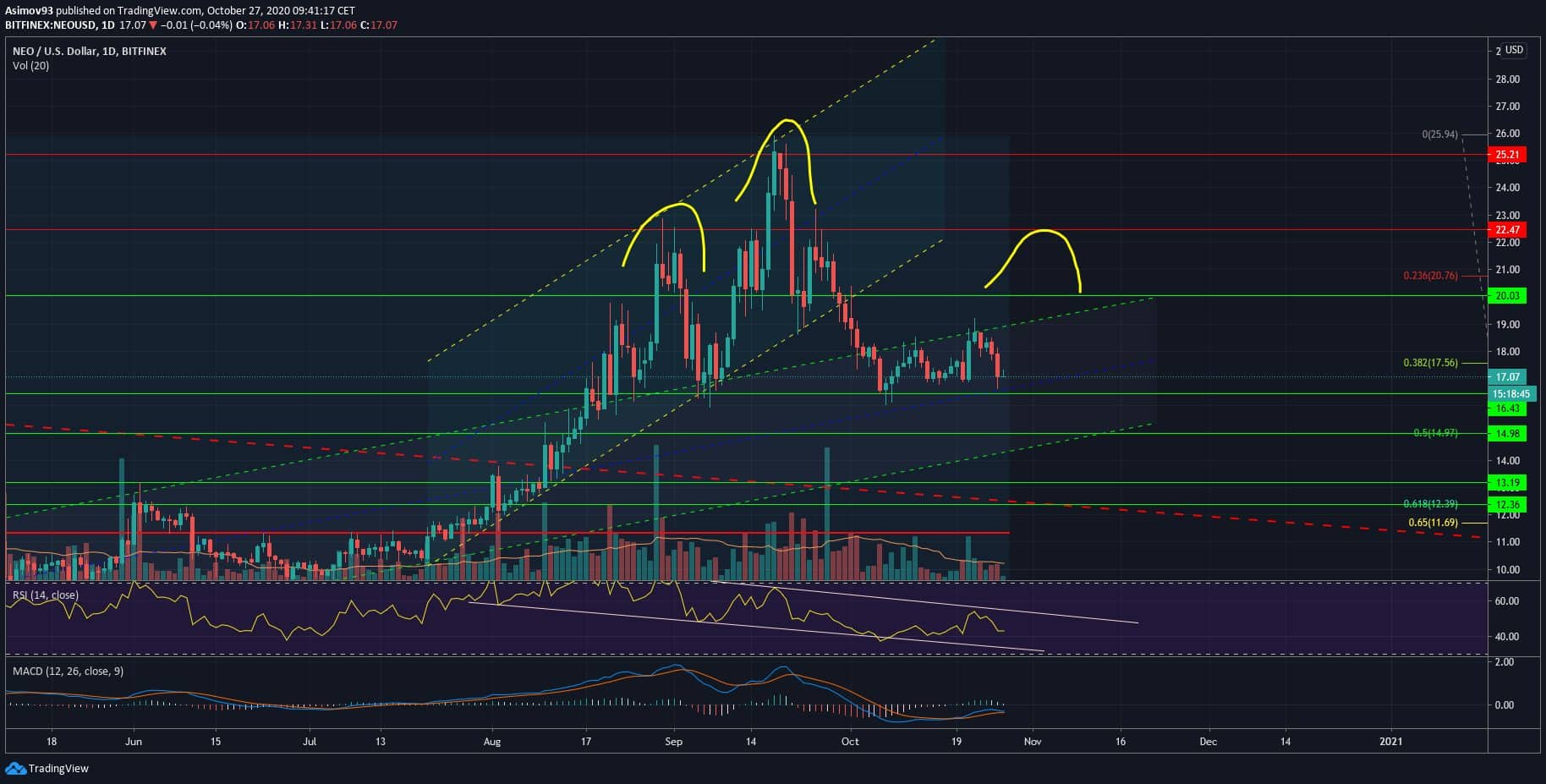Select the RSI (14, close) indicator label

(x=46, y=595)
